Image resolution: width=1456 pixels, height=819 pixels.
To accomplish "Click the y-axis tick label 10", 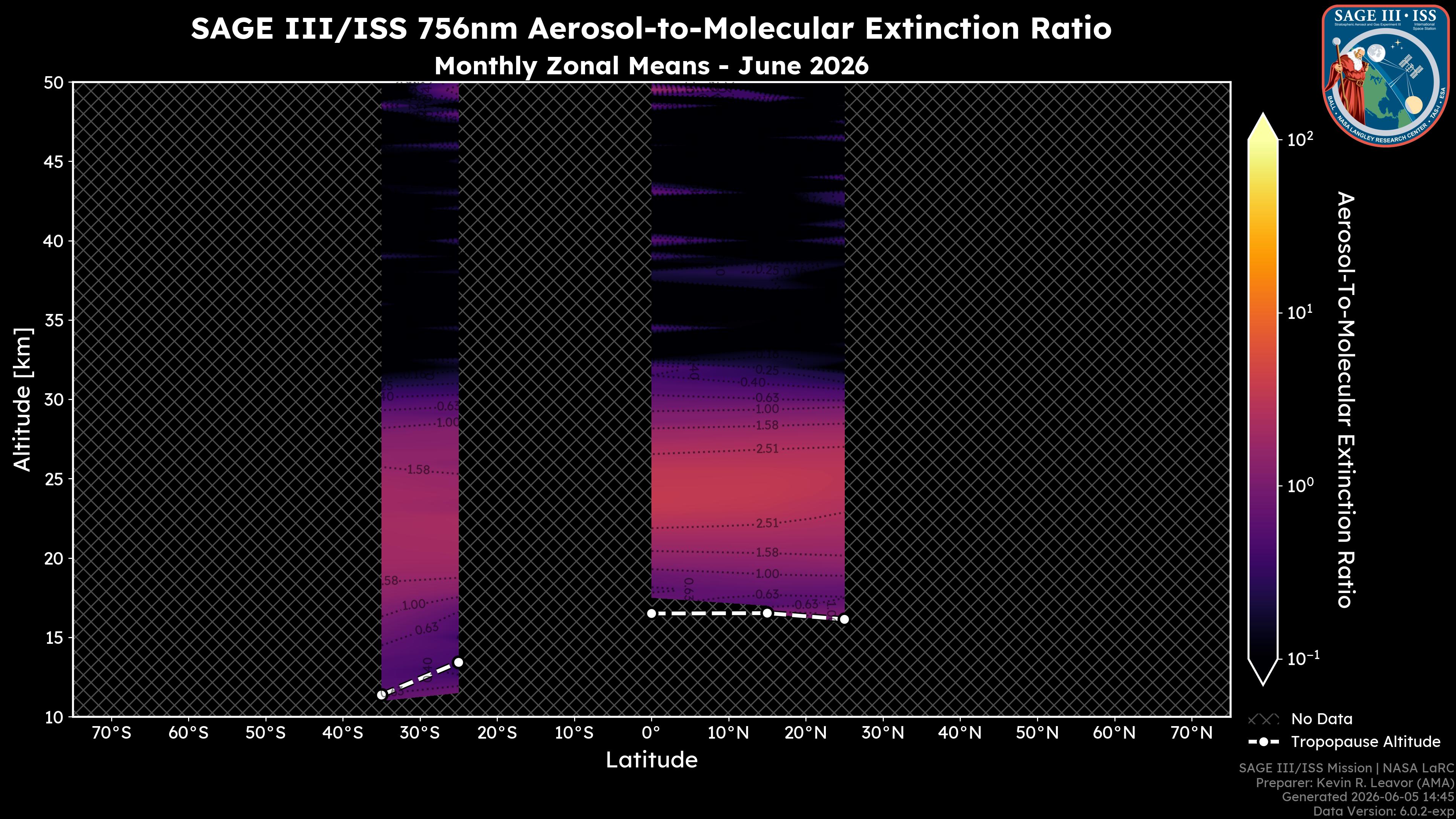I will click(x=54, y=717).
